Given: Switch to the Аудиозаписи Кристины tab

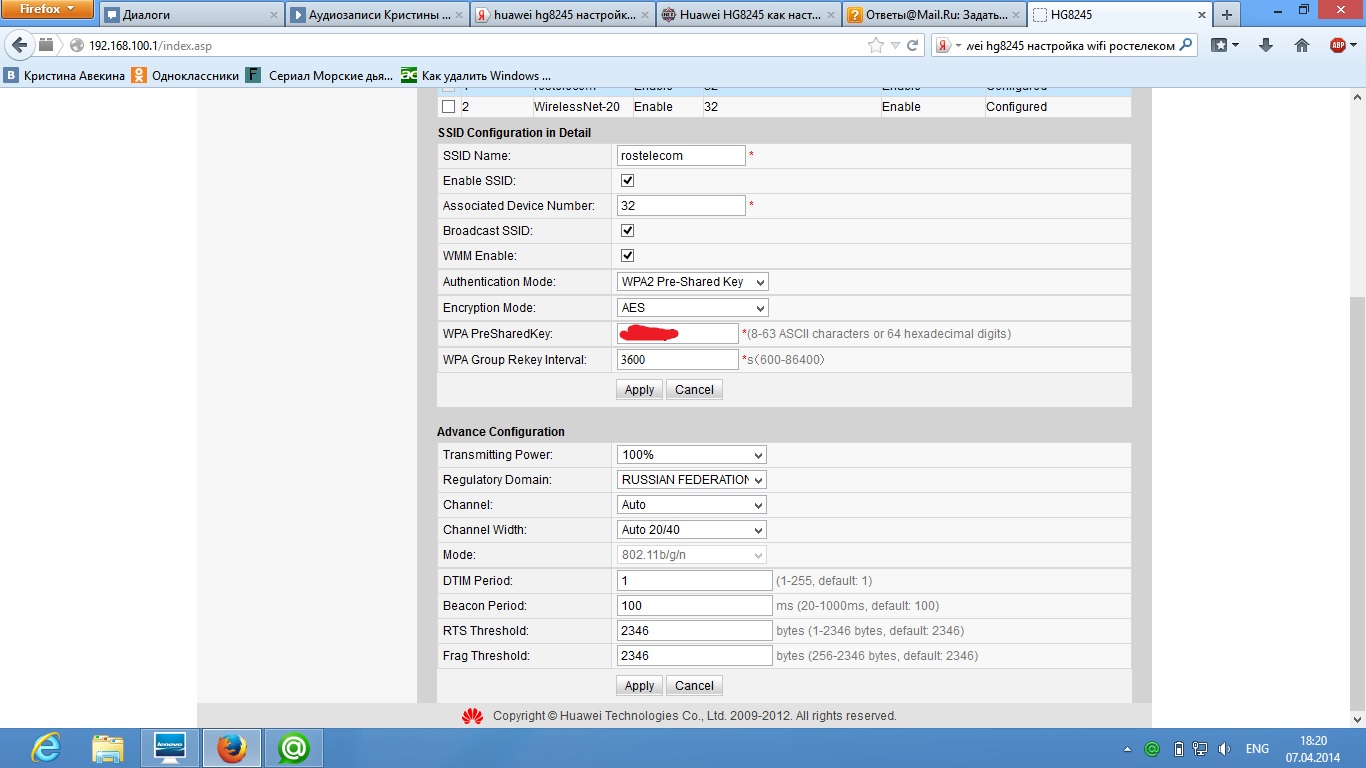Looking at the screenshot, I should coord(377,15).
